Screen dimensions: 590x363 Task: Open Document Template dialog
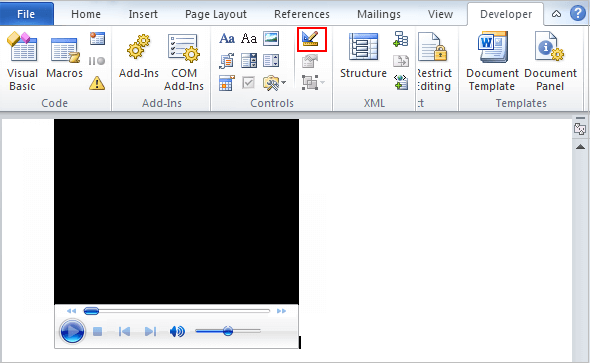(492, 62)
